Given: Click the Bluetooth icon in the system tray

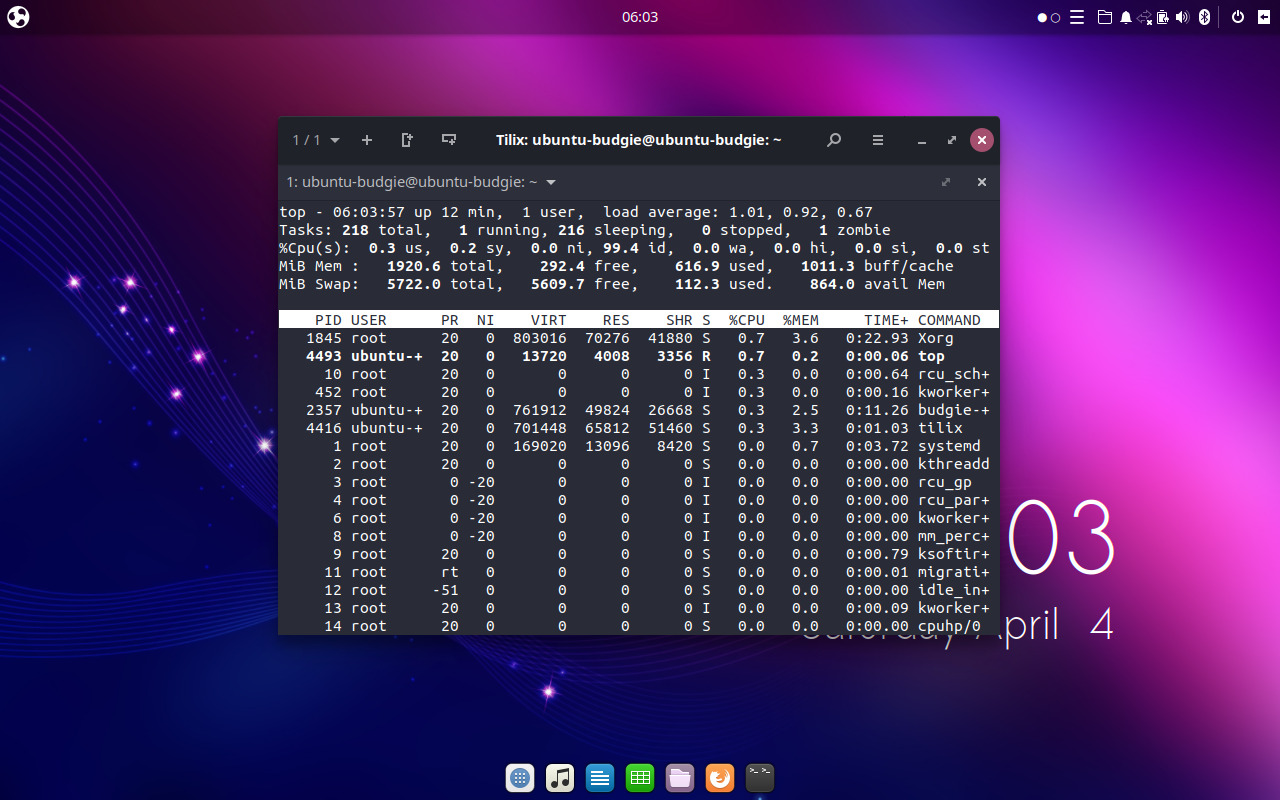Looking at the screenshot, I should pos(1203,17).
